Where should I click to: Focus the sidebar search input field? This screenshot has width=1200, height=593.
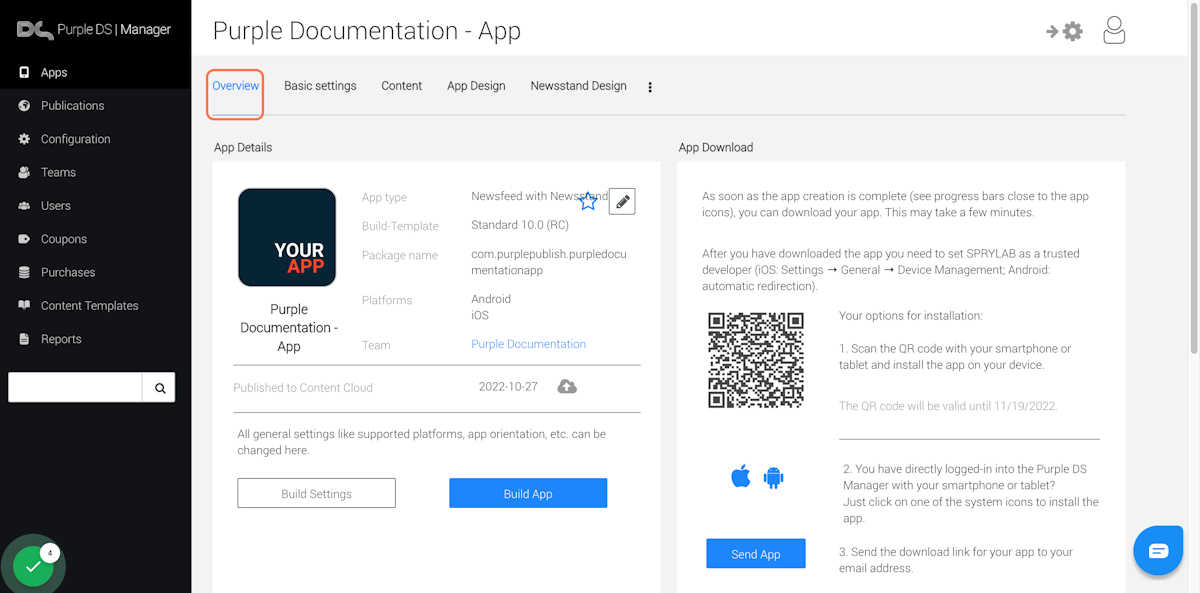point(76,388)
